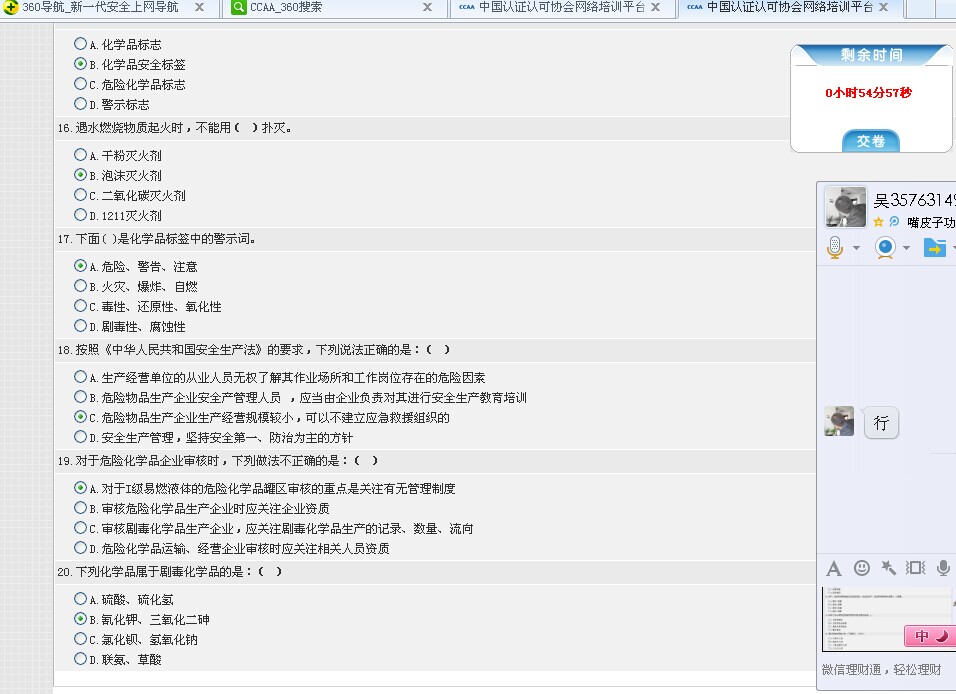Select Q16 option B 泡沫灭火剂
Screen dimensions: 956x694
click(x=80, y=174)
